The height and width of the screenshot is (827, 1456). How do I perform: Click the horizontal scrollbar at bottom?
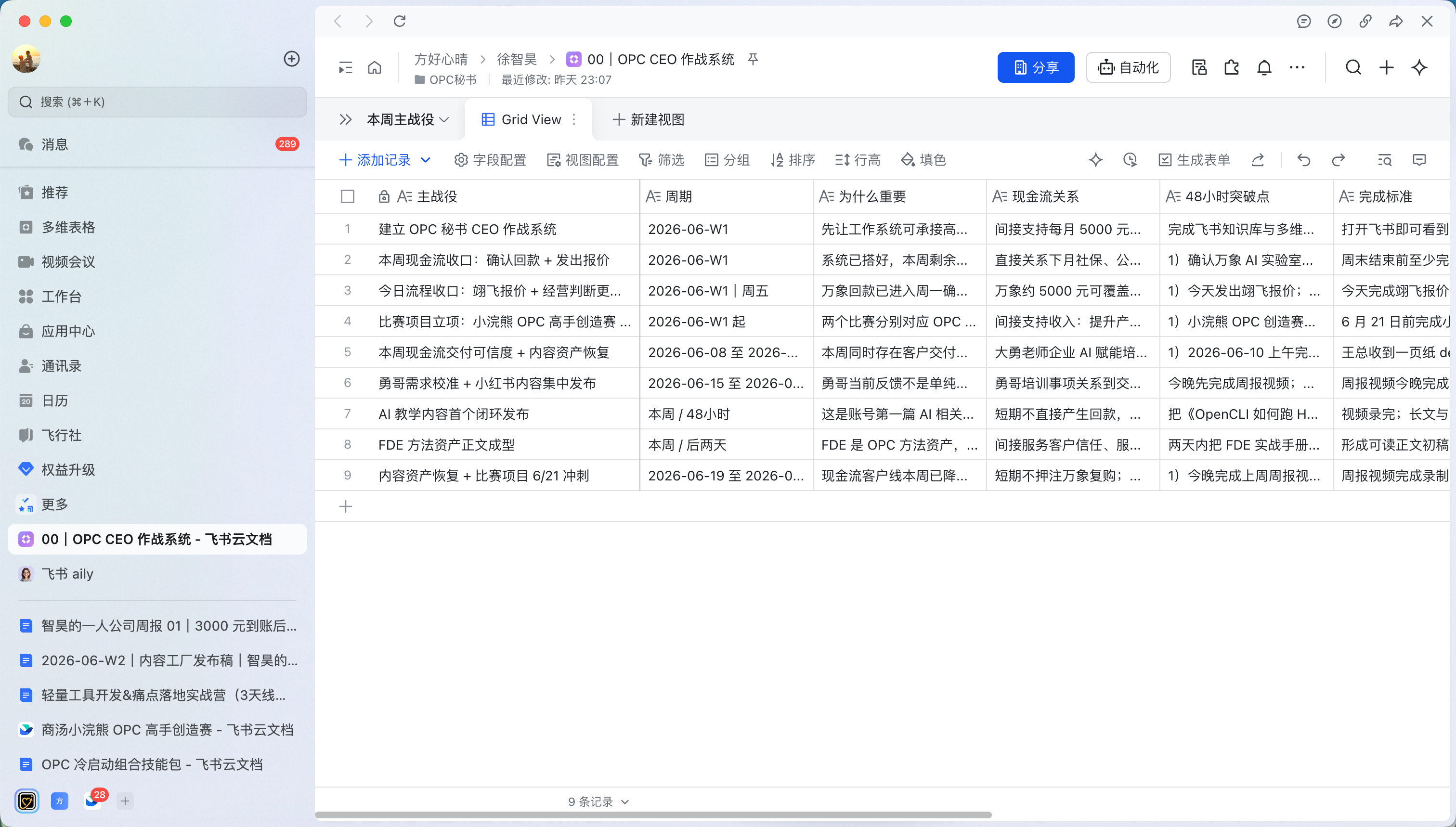653,815
